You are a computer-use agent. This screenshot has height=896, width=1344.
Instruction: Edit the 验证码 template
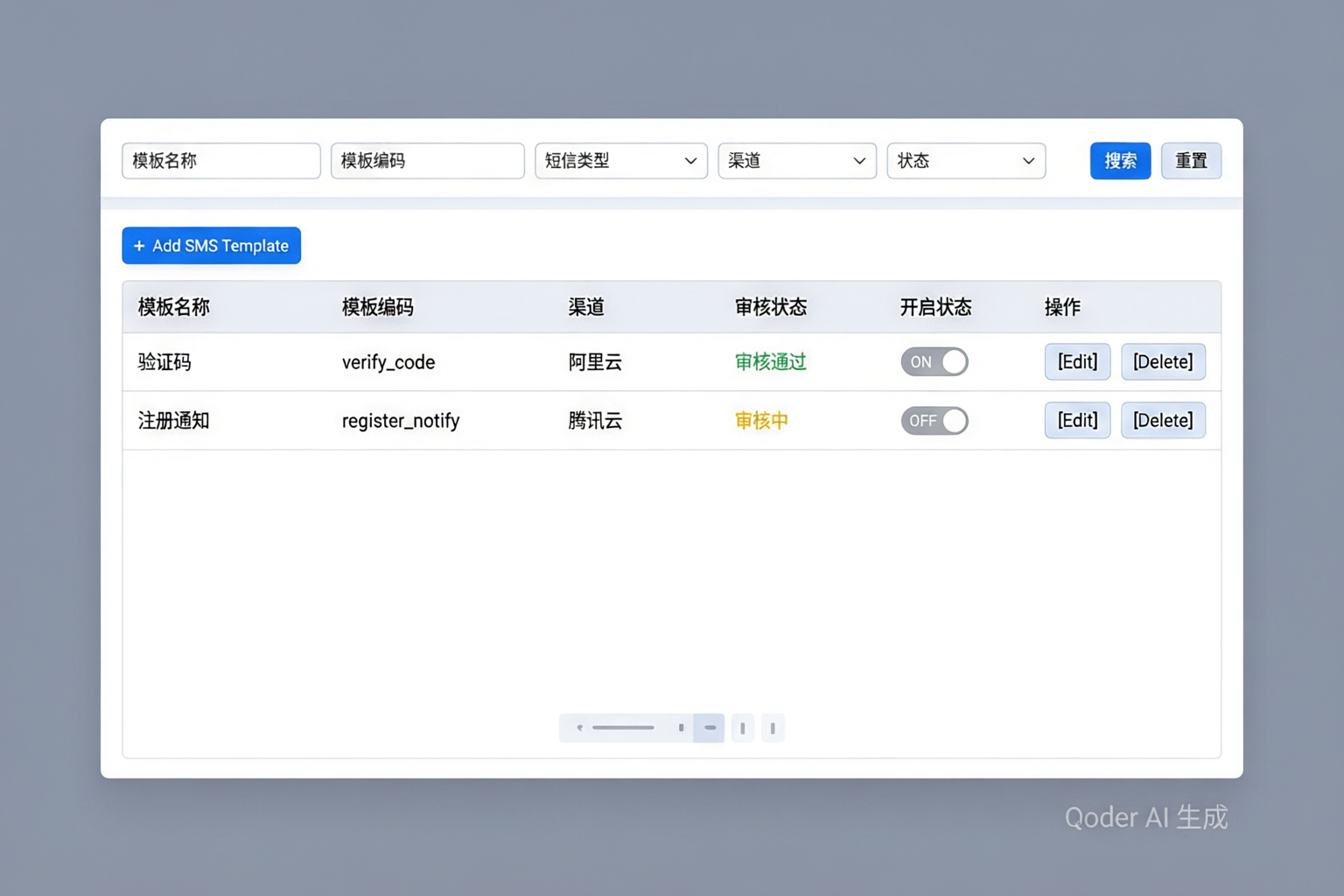[1077, 362]
